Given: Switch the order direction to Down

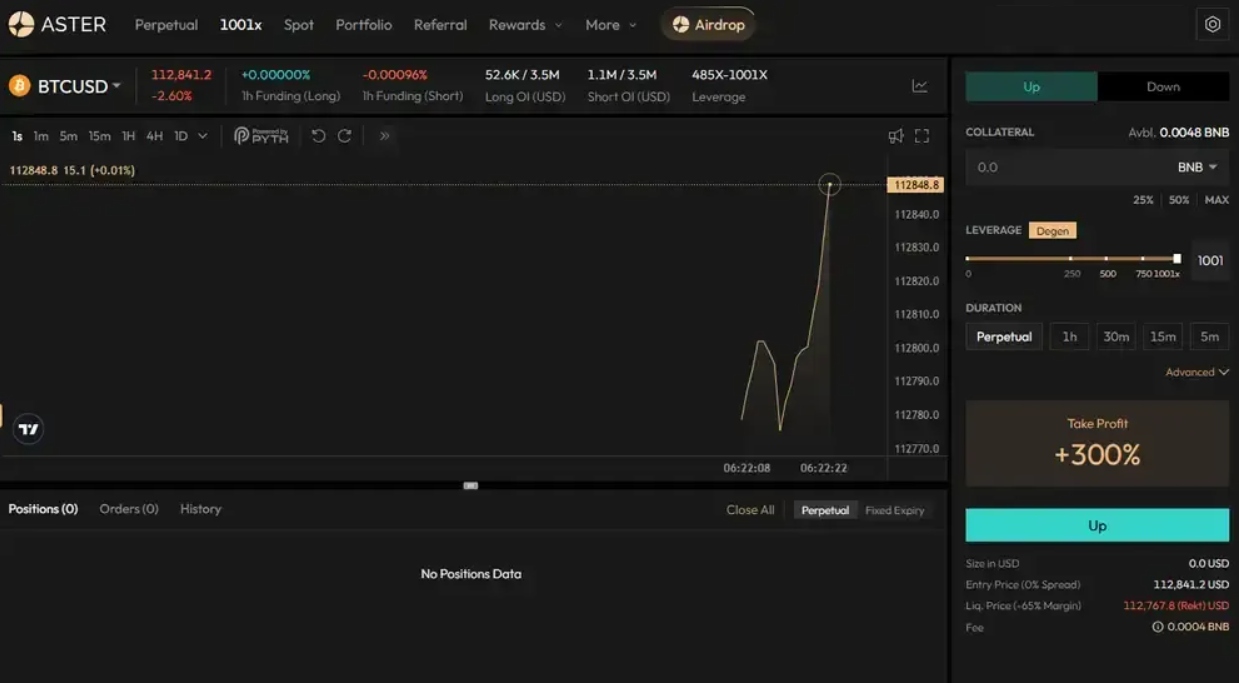Looking at the screenshot, I should pos(1162,87).
